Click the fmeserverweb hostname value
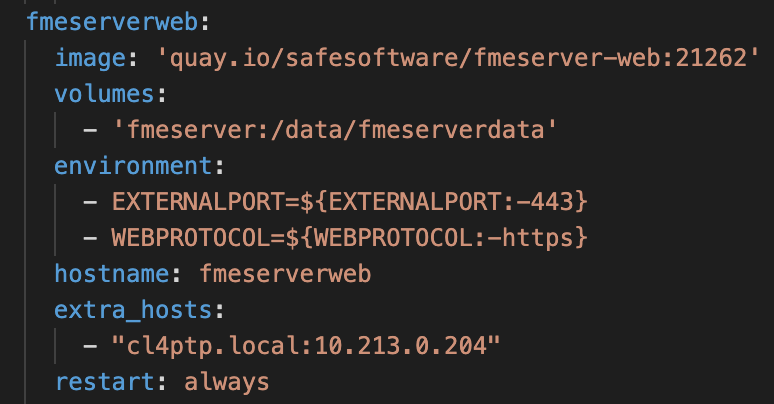 285,274
